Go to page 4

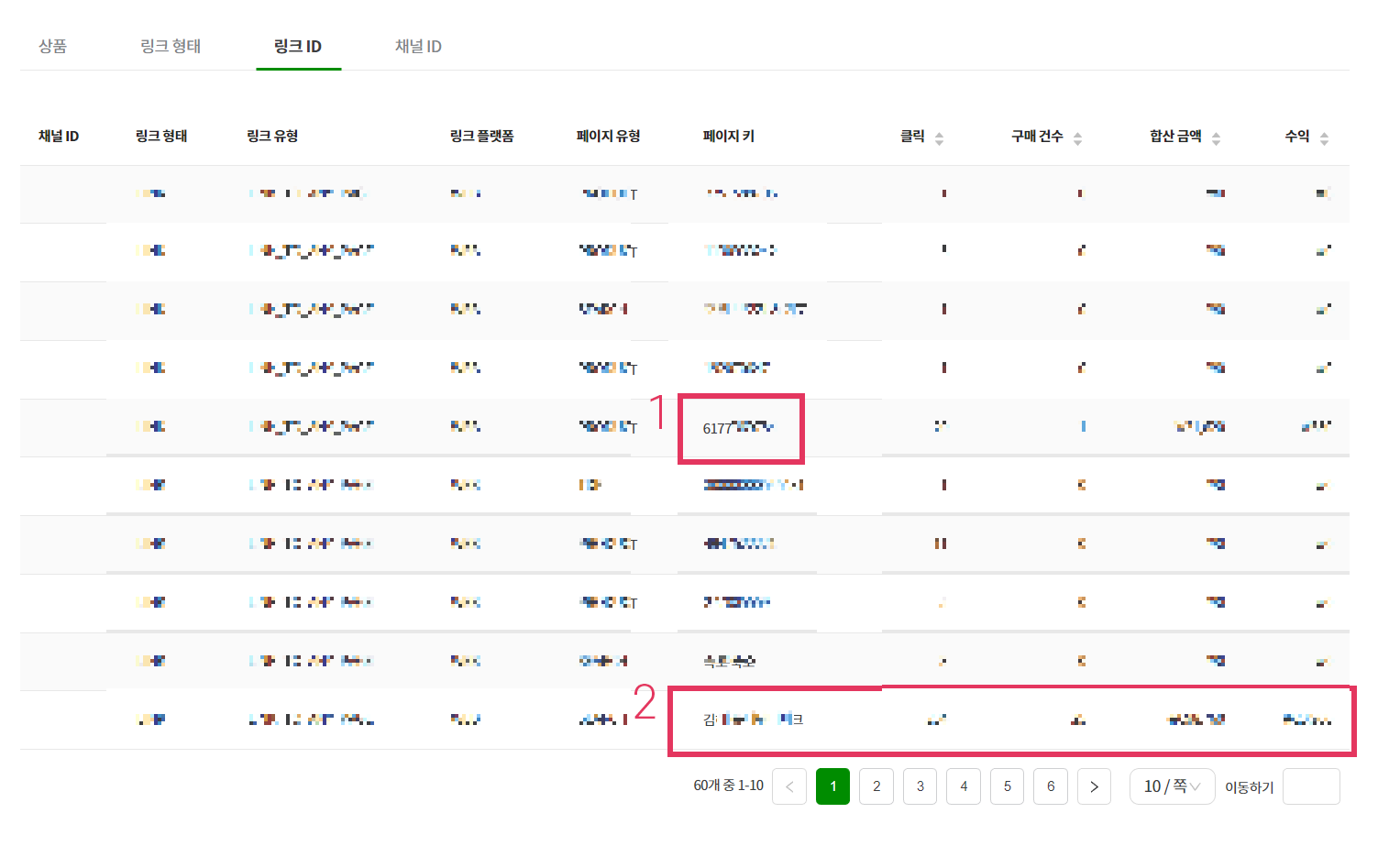[x=964, y=786]
